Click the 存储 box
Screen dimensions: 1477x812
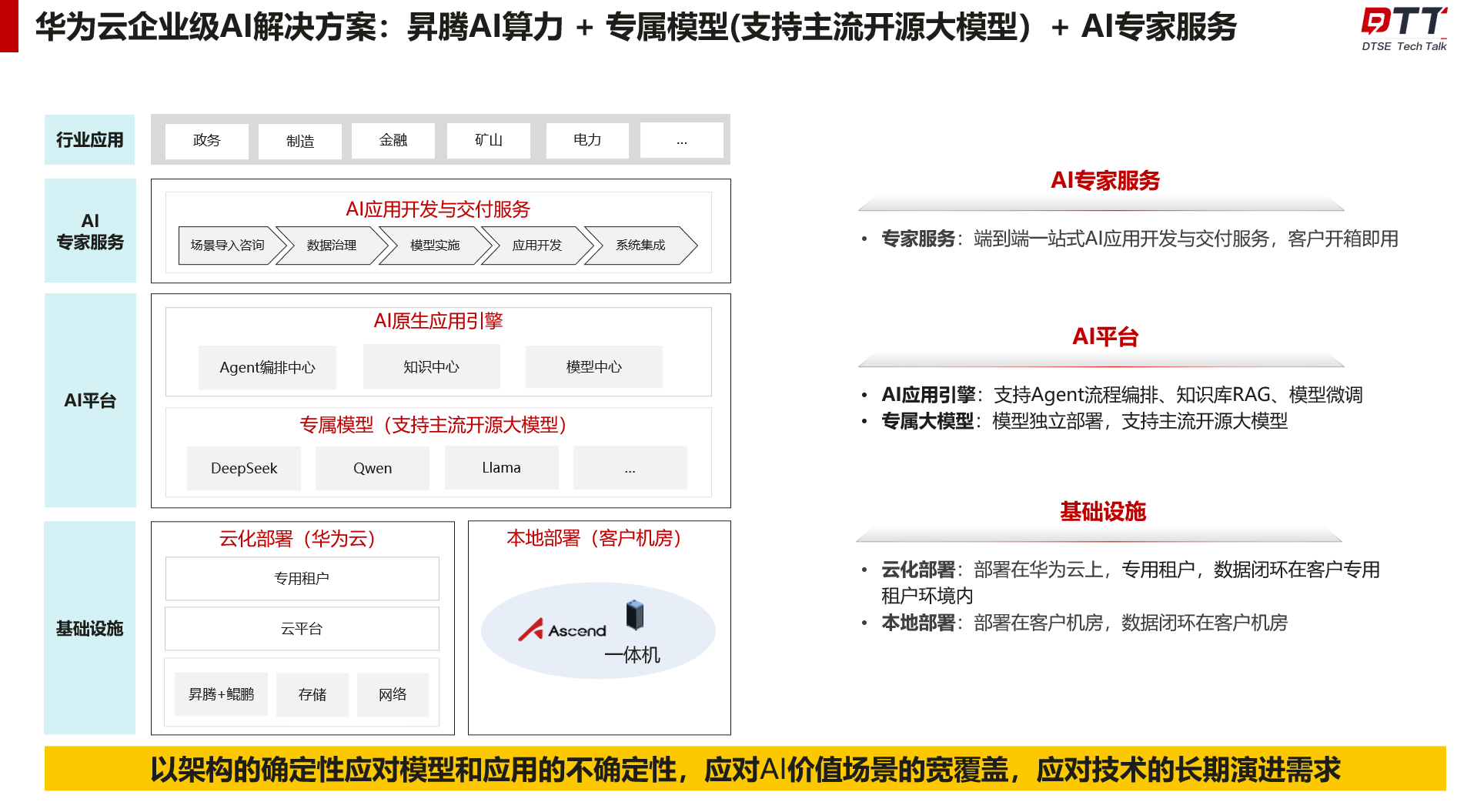tap(312, 694)
